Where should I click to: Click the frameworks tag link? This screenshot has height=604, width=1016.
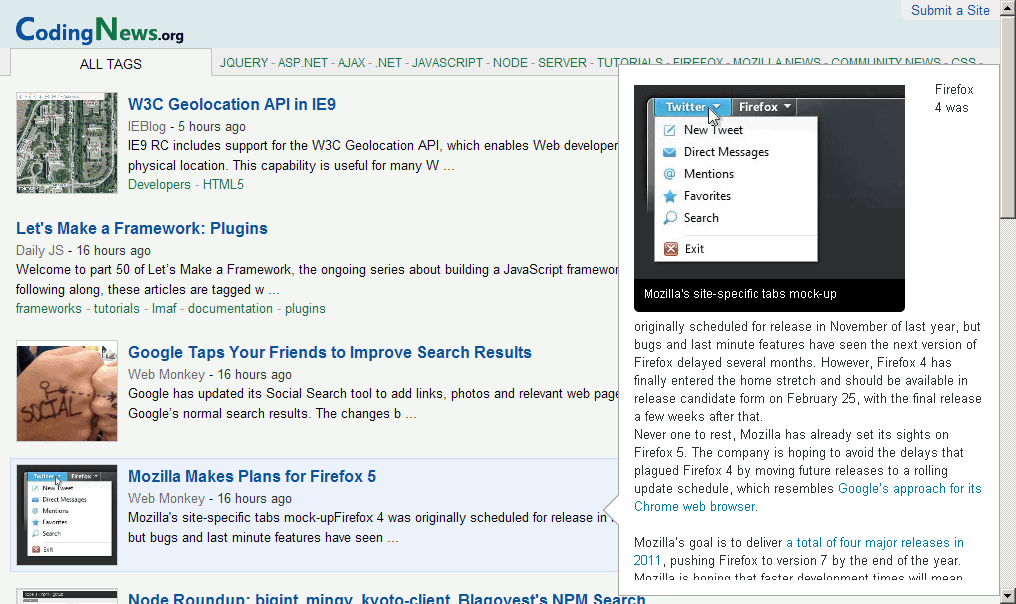[49, 309]
